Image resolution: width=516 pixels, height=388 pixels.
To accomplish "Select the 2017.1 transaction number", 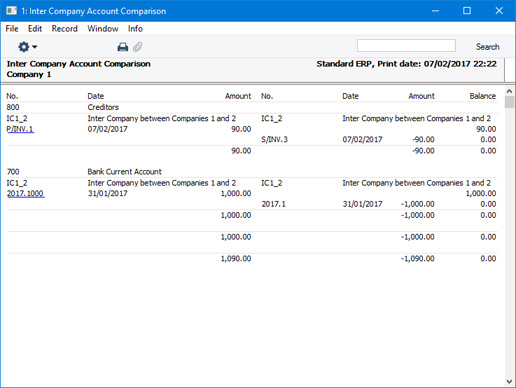I will point(274,204).
